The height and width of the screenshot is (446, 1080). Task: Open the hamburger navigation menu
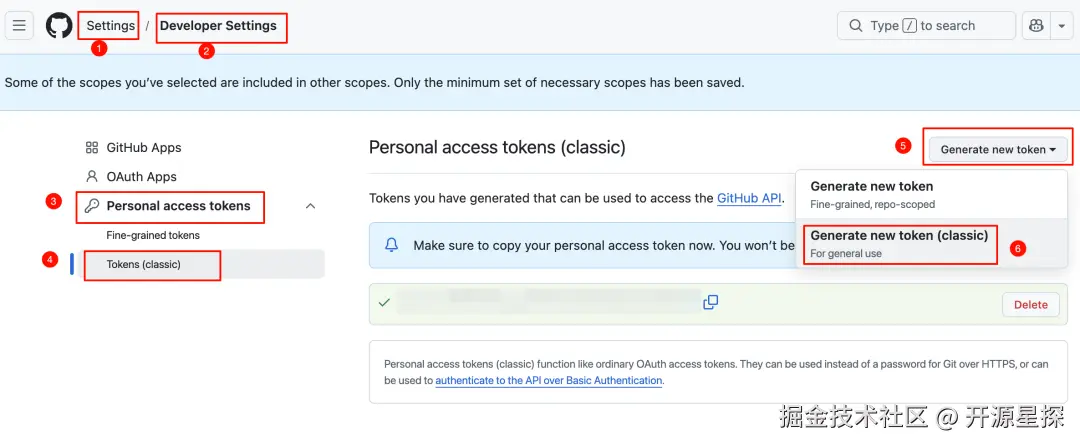[x=20, y=26]
